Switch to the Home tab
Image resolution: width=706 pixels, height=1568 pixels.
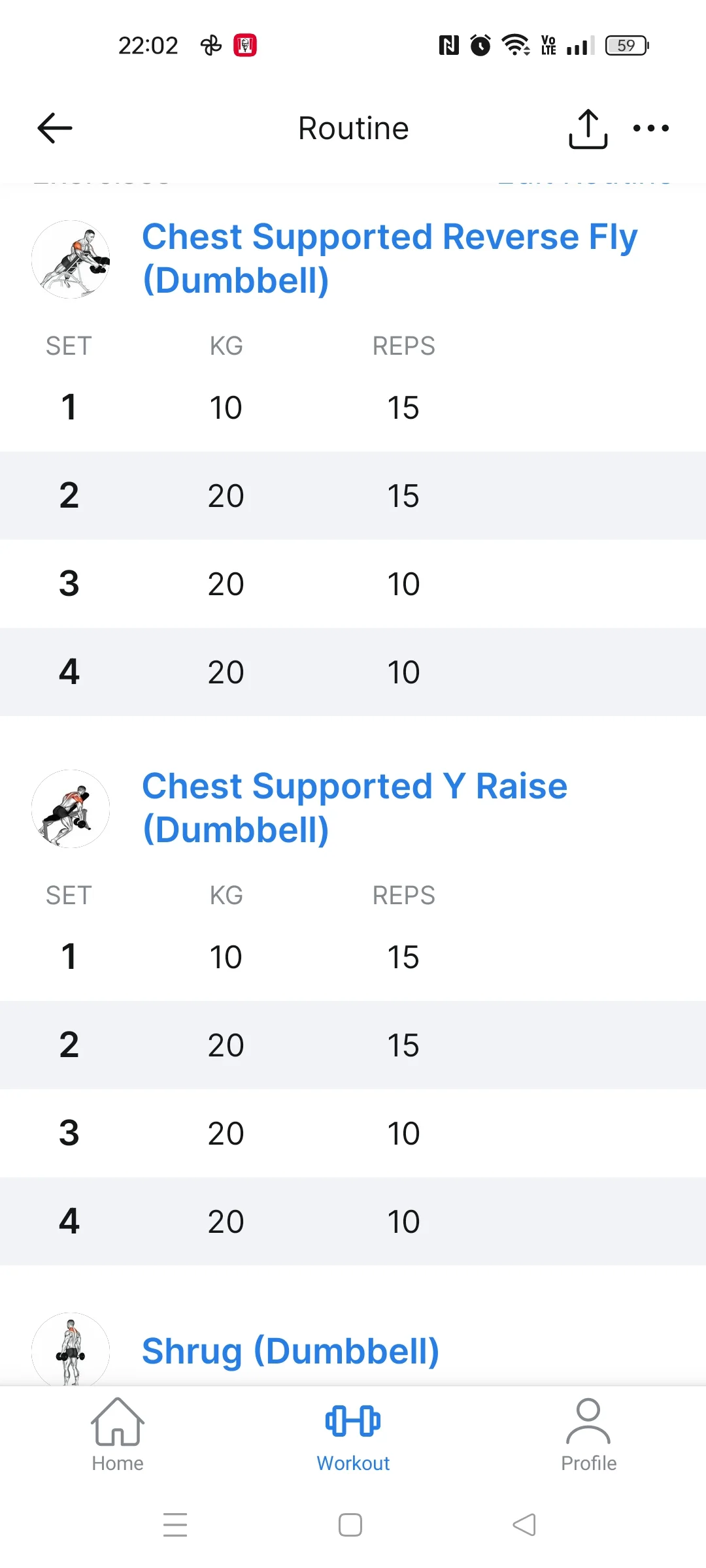[x=118, y=1435]
